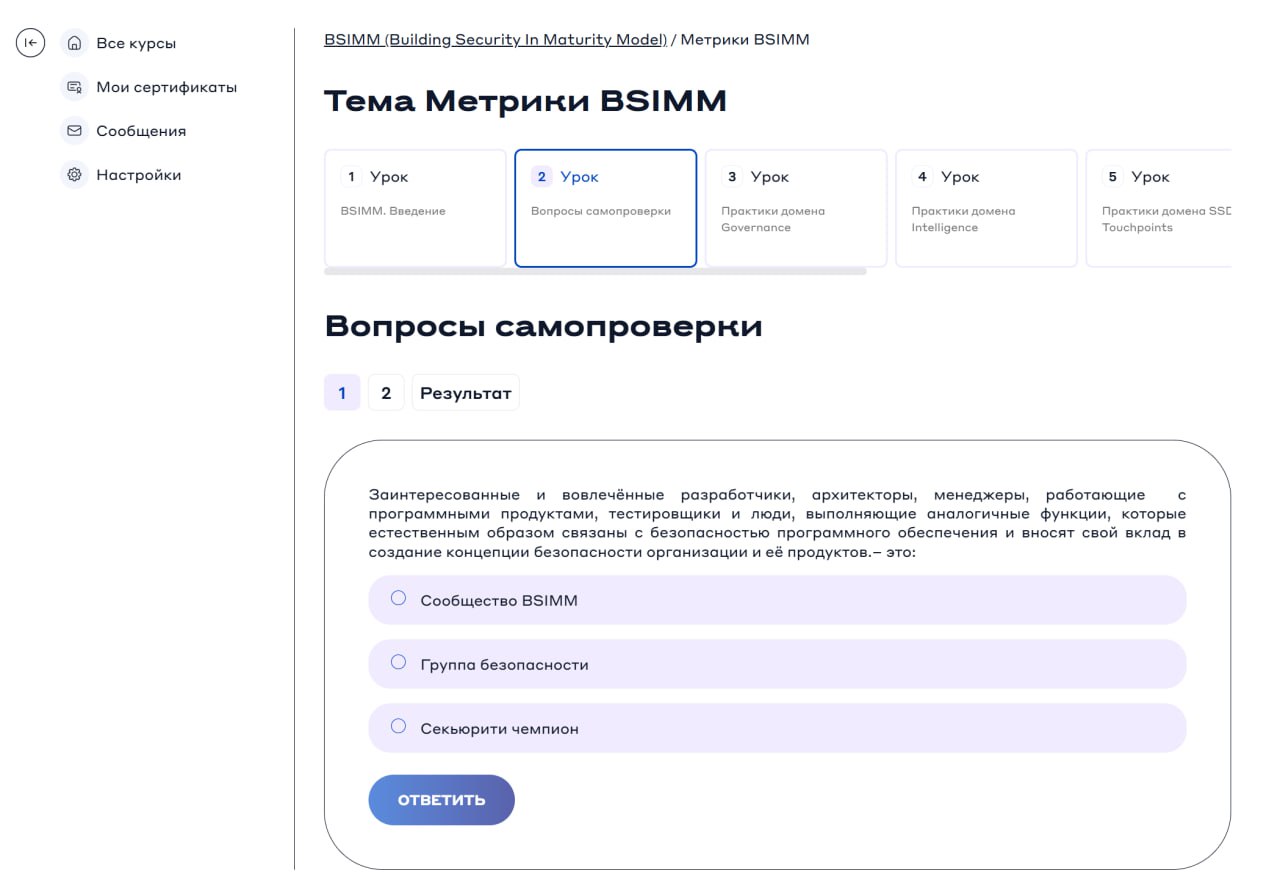Open the Мои сертификаты certificate icon

click(74, 87)
